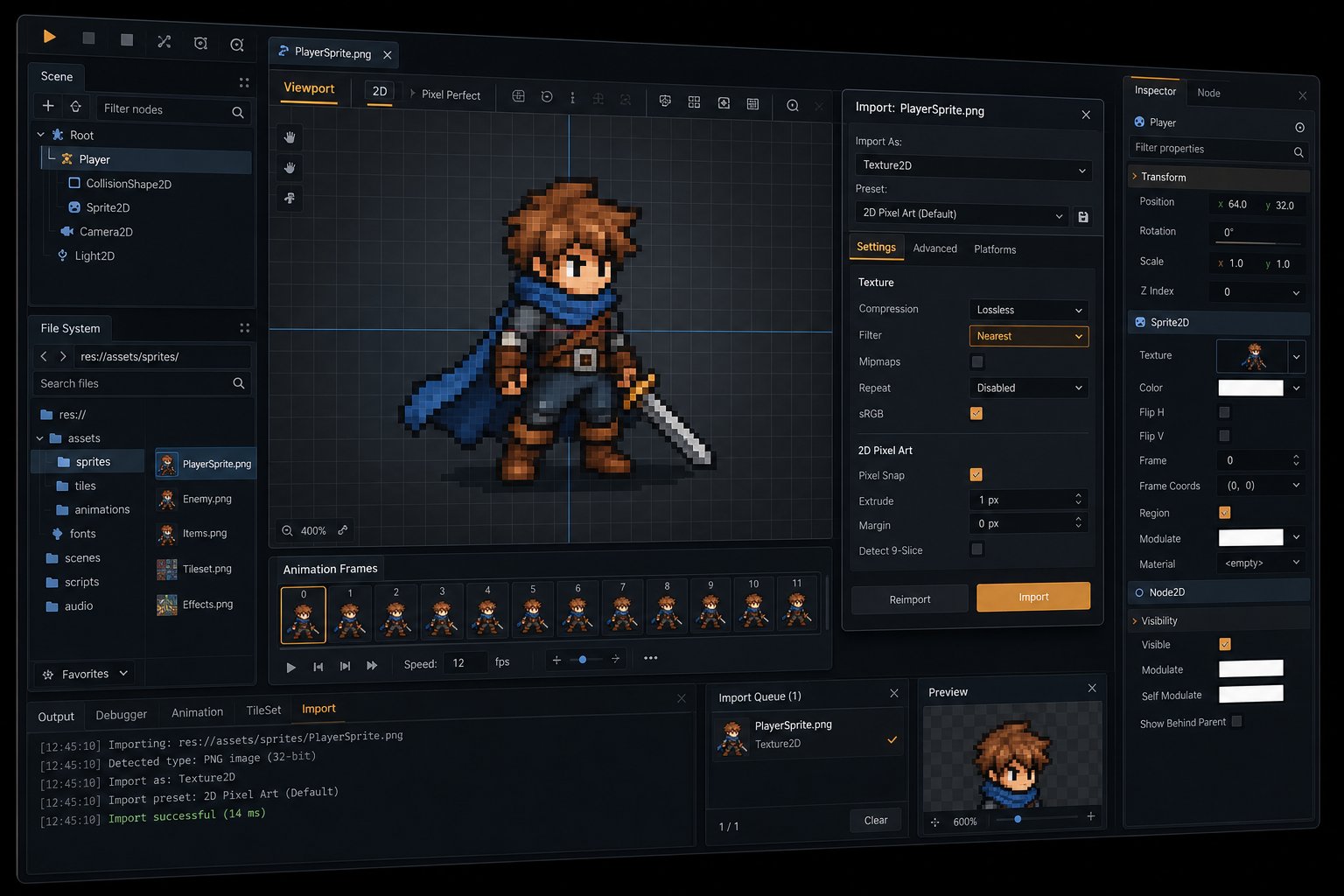Image resolution: width=1344 pixels, height=896 pixels.
Task: Select the pan hand tool at top of viewport tools
Action: click(x=290, y=137)
